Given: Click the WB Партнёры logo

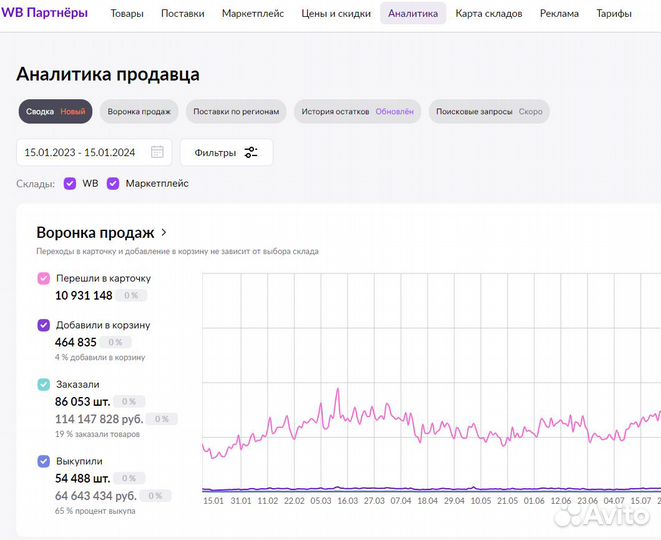Looking at the screenshot, I should (44, 13).
